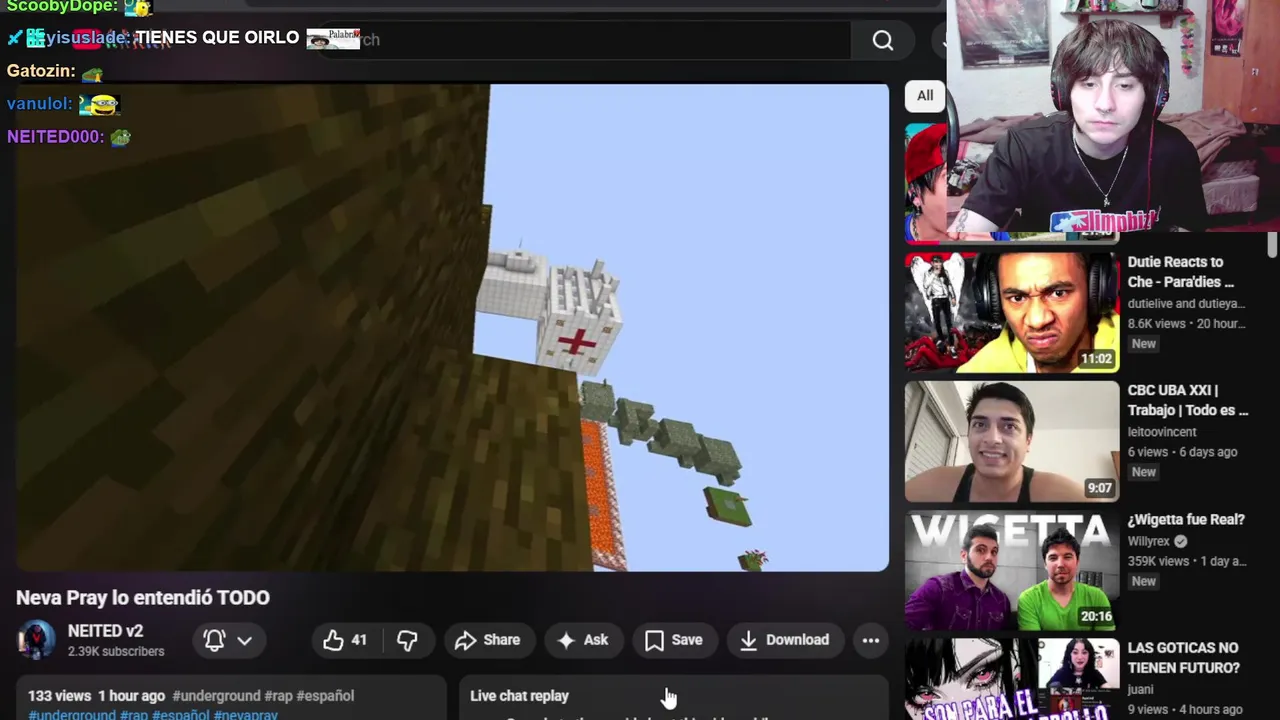Download the video

pyautogui.click(x=785, y=640)
